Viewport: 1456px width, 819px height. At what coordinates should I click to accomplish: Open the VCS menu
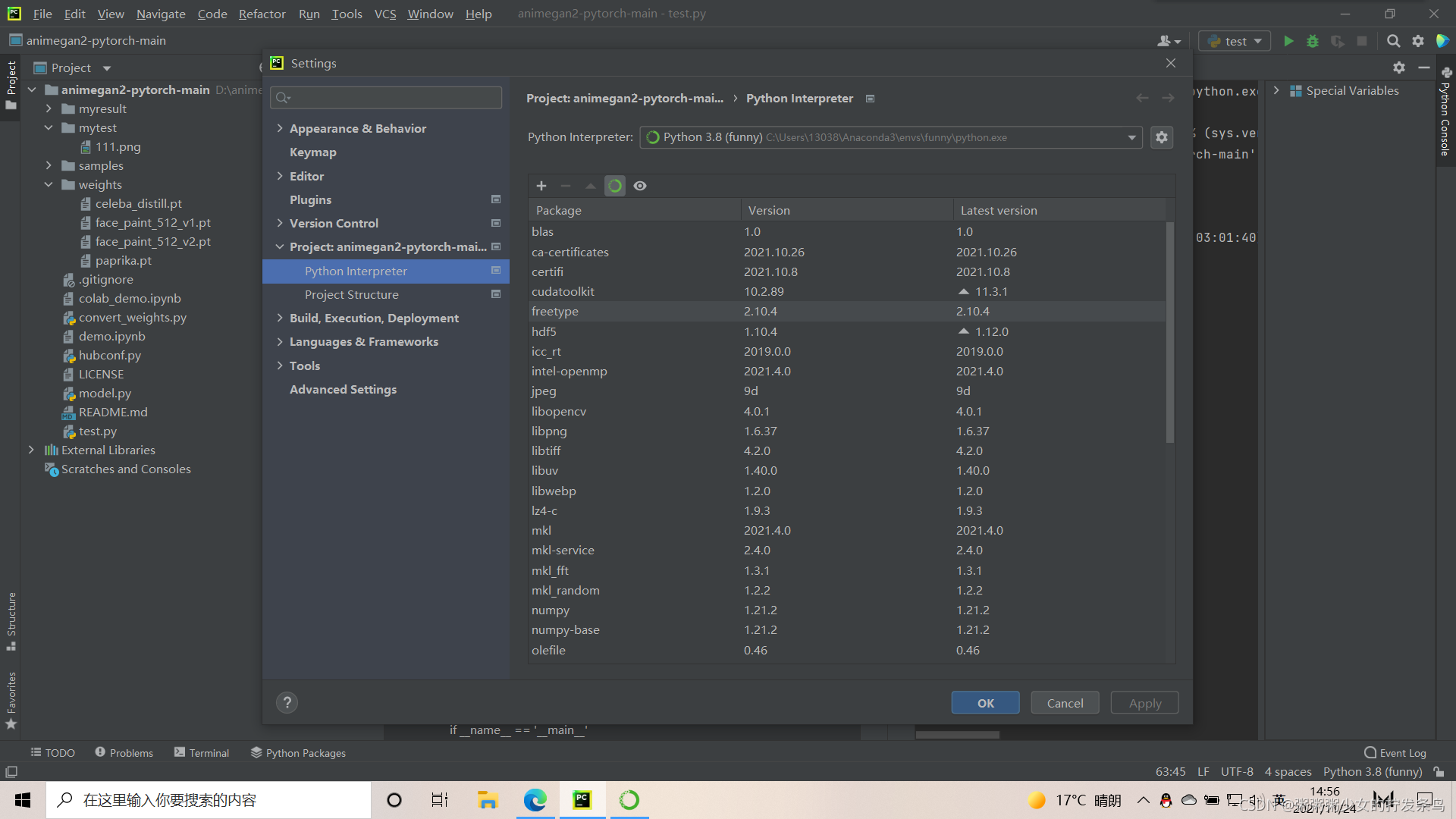[x=385, y=14]
